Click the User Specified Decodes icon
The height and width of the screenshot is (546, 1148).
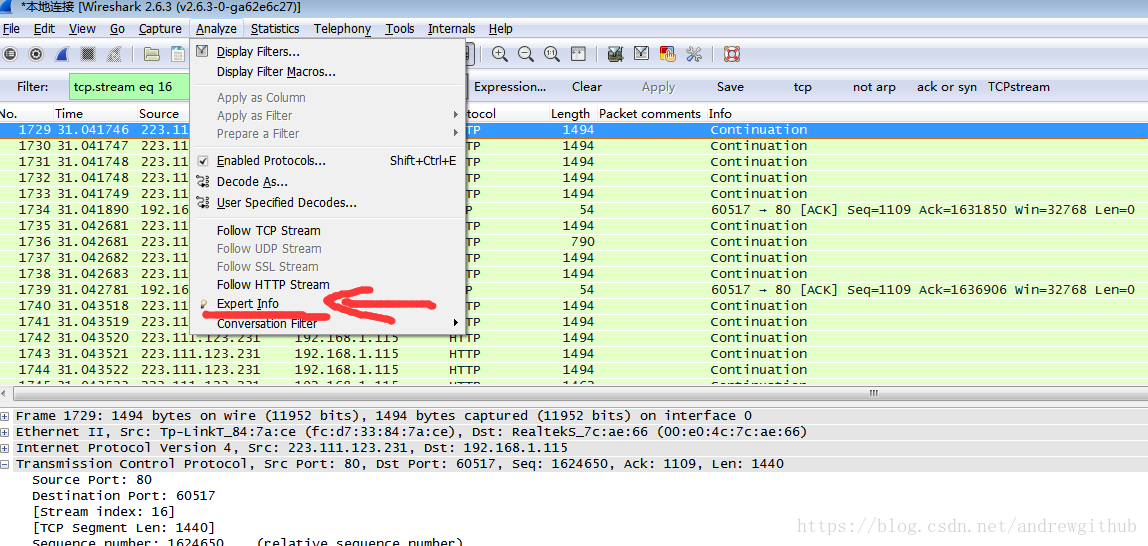[x=203, y=203]
